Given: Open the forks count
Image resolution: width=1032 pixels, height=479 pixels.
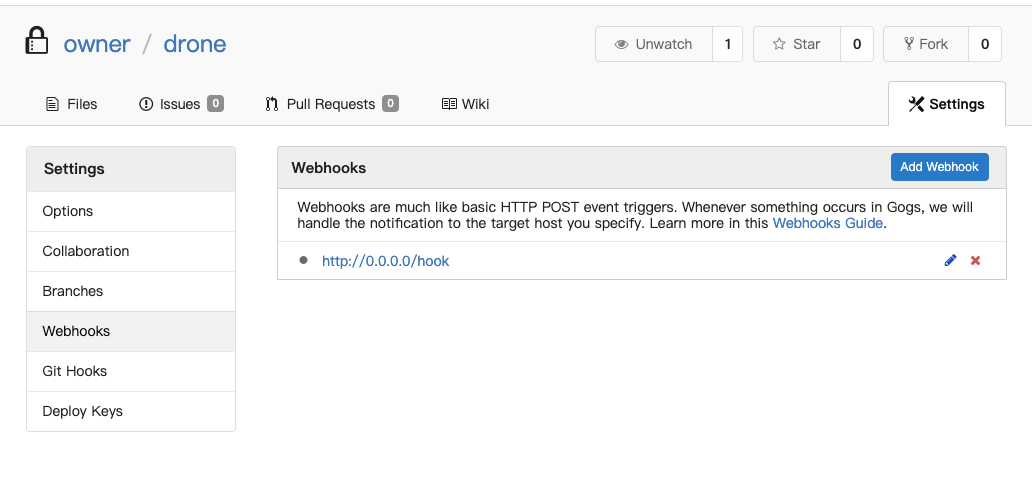Looking at the screenshot, I should click(985, 44).
